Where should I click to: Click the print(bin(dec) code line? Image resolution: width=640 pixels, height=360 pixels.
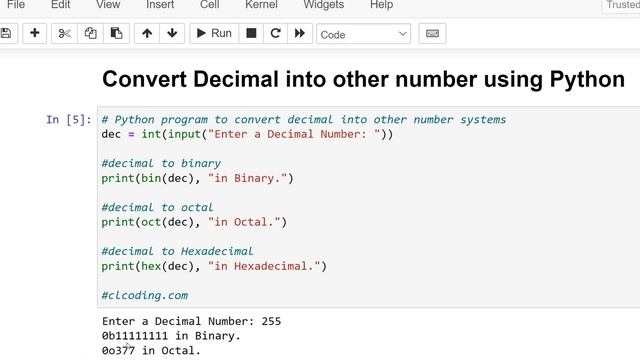tap(198, 178)
